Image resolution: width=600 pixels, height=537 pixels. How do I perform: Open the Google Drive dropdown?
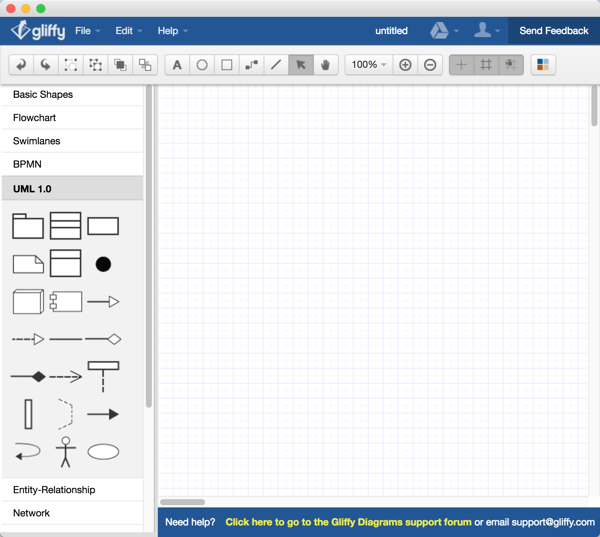(x=444, y=31)
